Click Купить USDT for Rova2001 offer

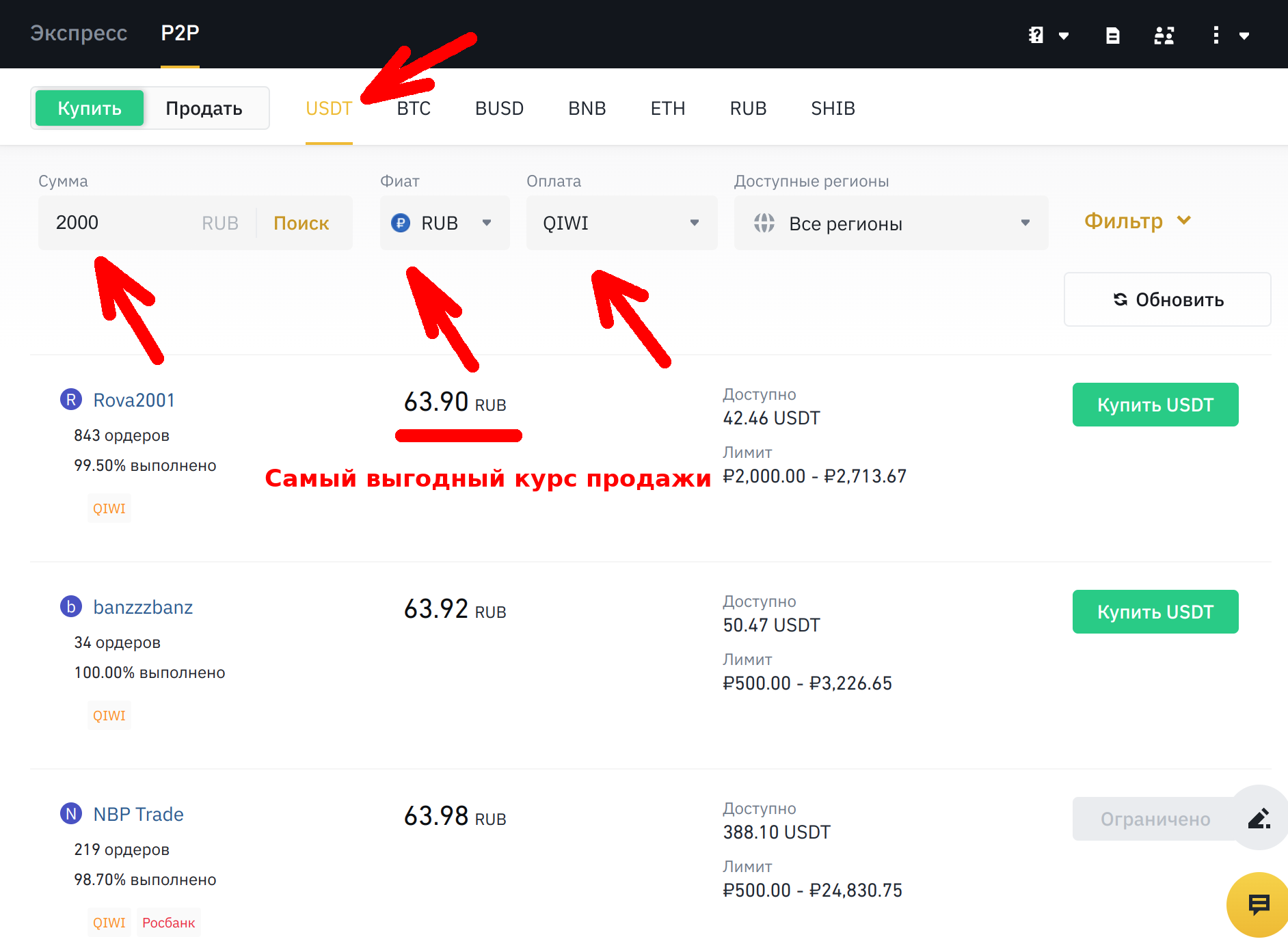pyautogui.click(x=1155, y=405)
